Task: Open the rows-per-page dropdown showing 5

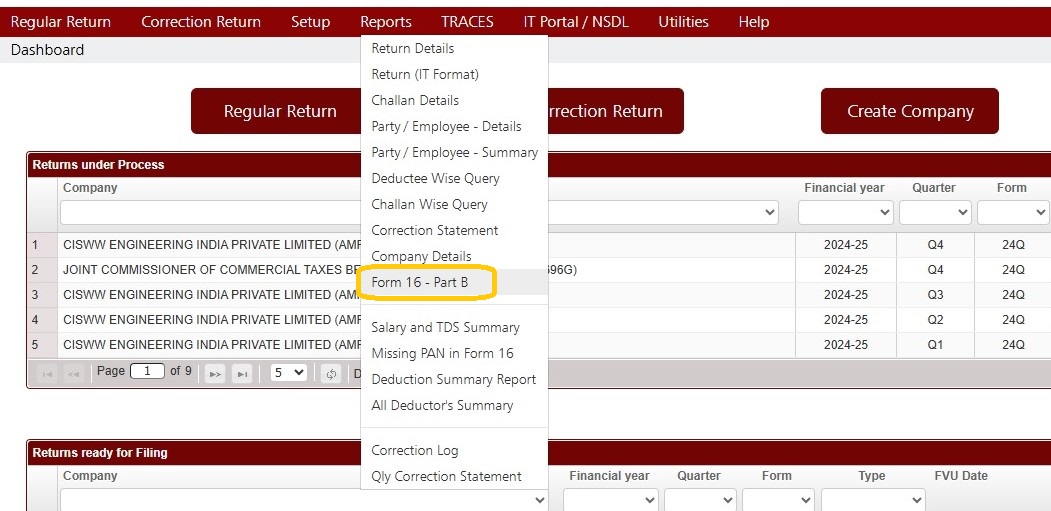Action: click(x=288, y=373)
